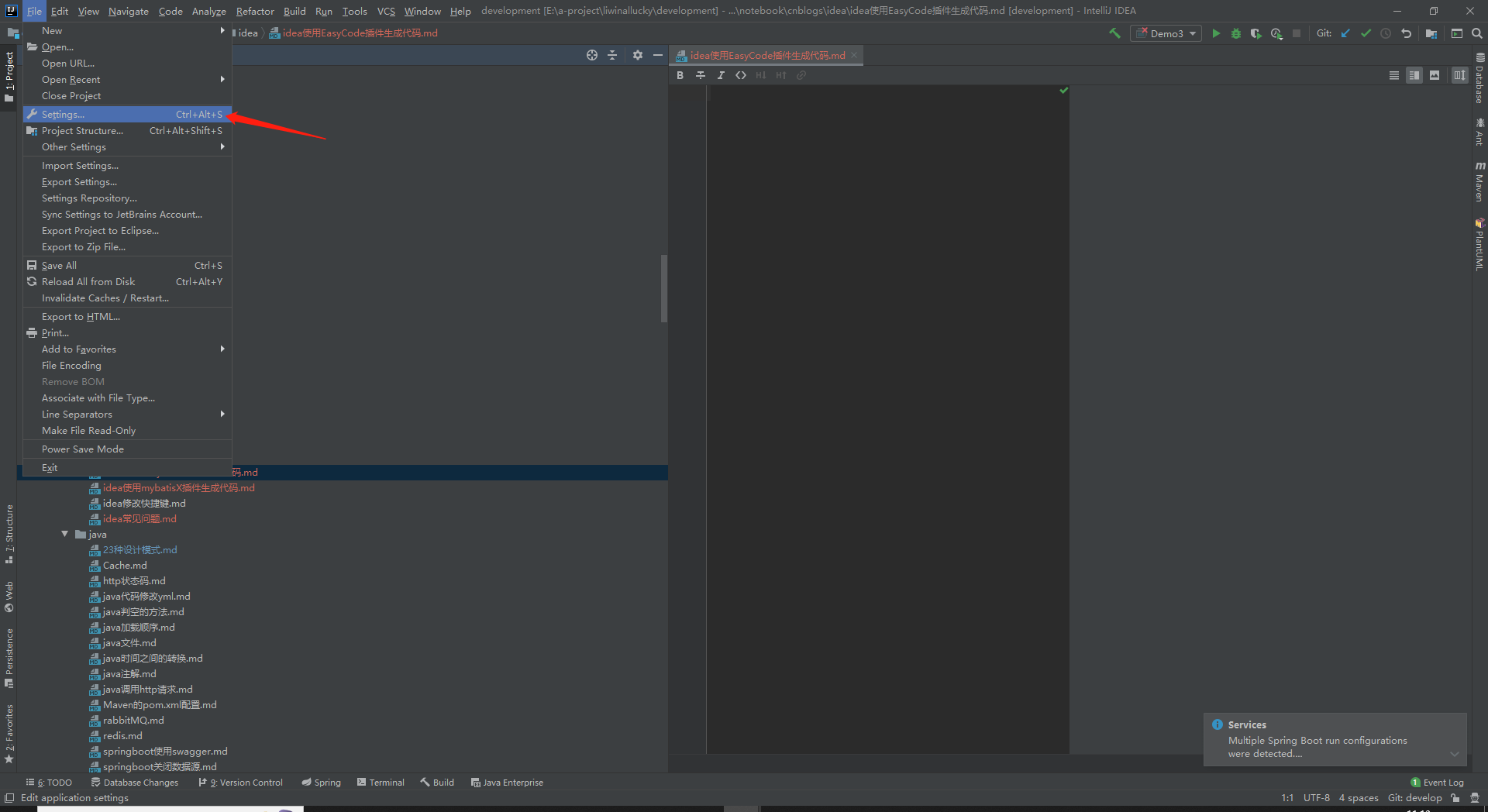Open the Event Log
1488x812 pixels.
coord(1438,783)
